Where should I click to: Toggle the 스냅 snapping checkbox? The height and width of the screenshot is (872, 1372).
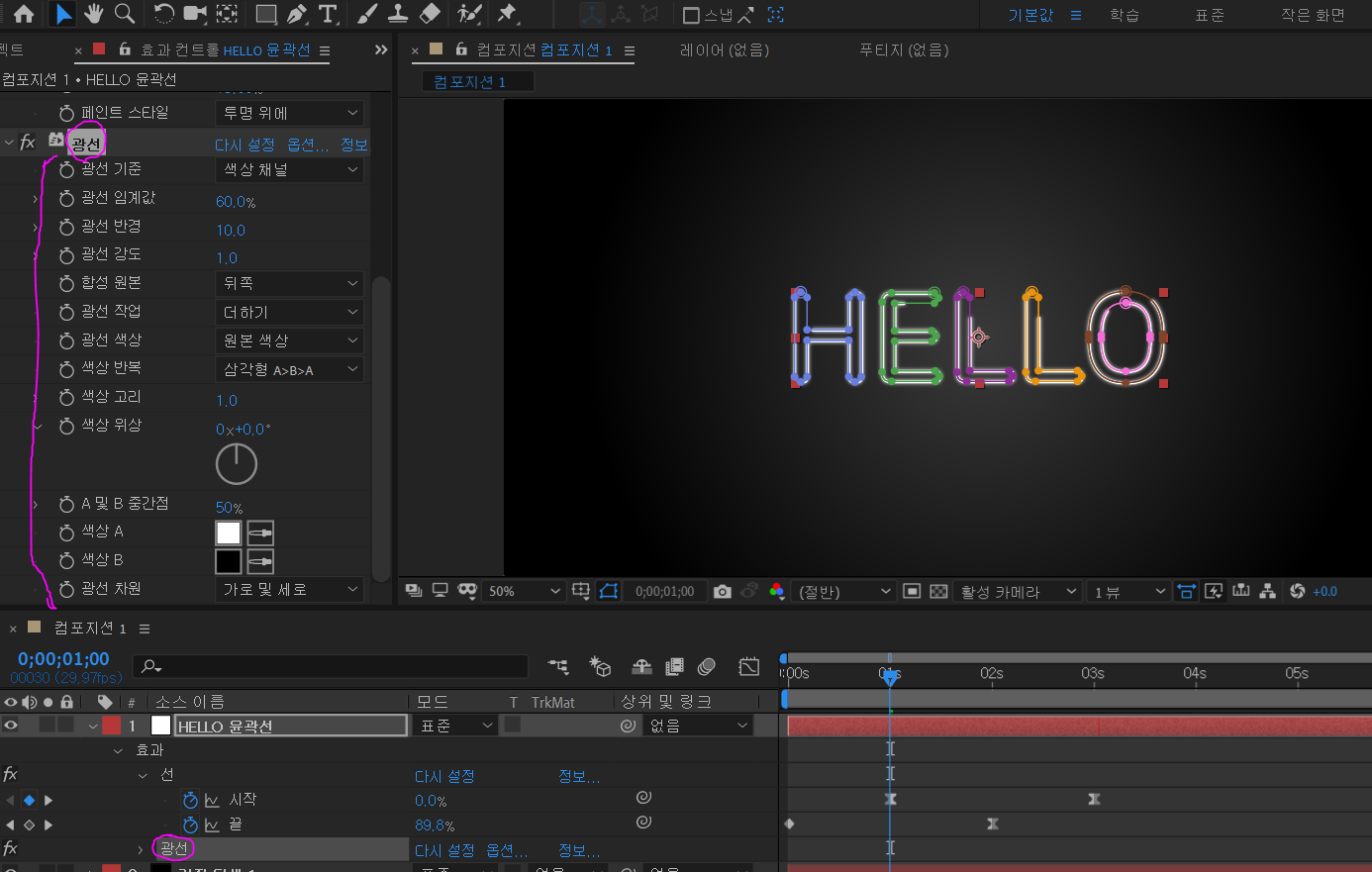tap(692, 15)
